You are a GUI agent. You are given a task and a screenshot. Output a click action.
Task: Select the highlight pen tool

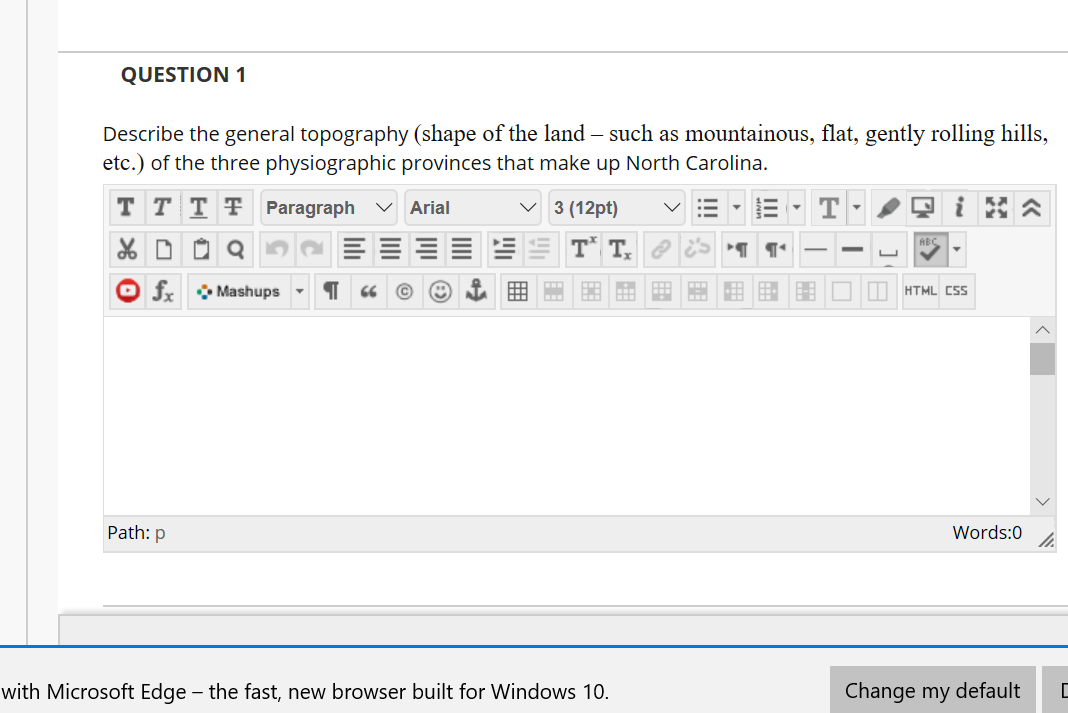(887, 207)
